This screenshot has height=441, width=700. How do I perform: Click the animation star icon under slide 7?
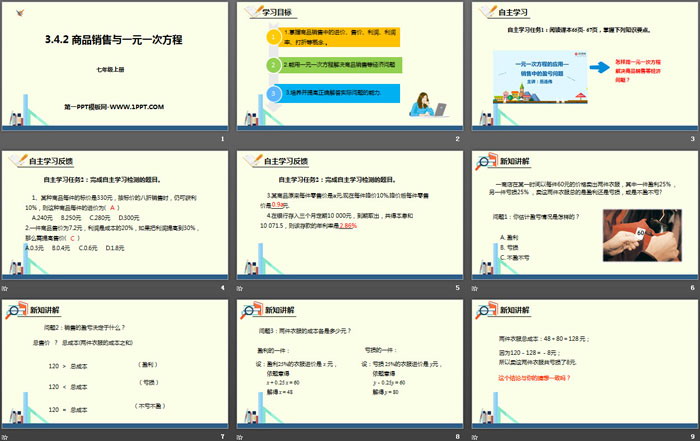pyautogui.click(x=4, y=437)
